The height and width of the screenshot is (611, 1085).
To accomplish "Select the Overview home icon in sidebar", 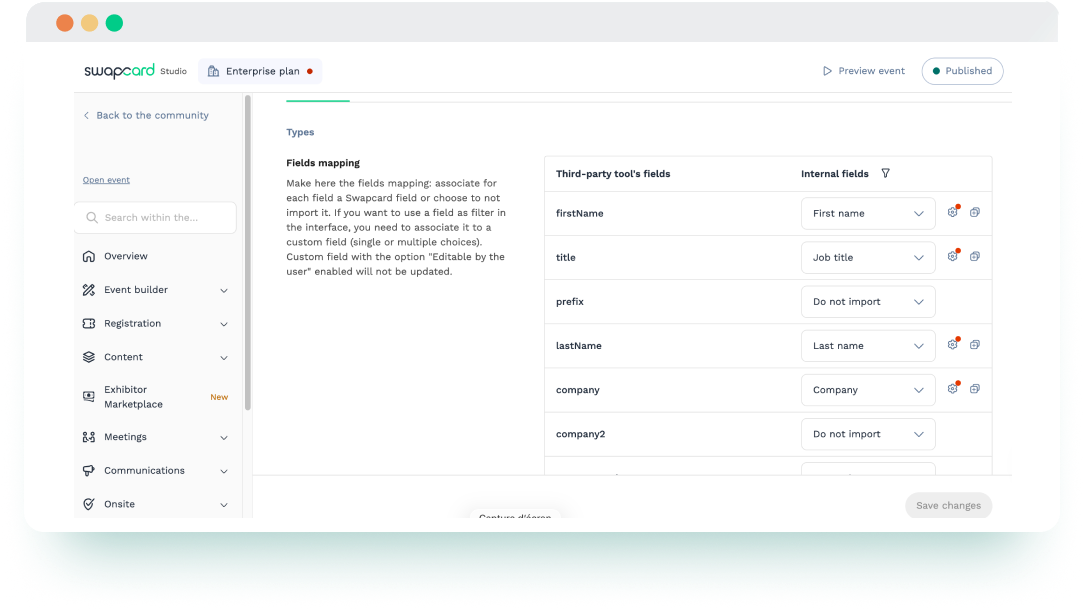I will [90, 256].
